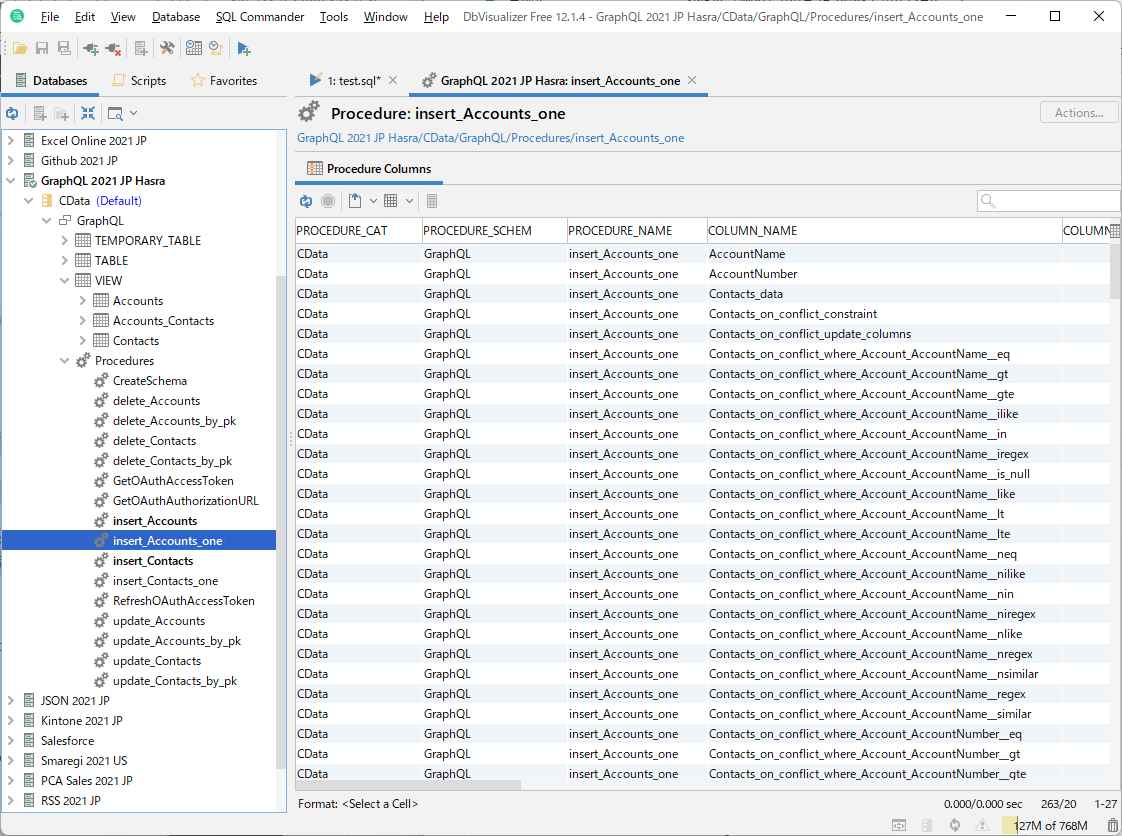Click the Create Database Connection toolbar icon

141,48
